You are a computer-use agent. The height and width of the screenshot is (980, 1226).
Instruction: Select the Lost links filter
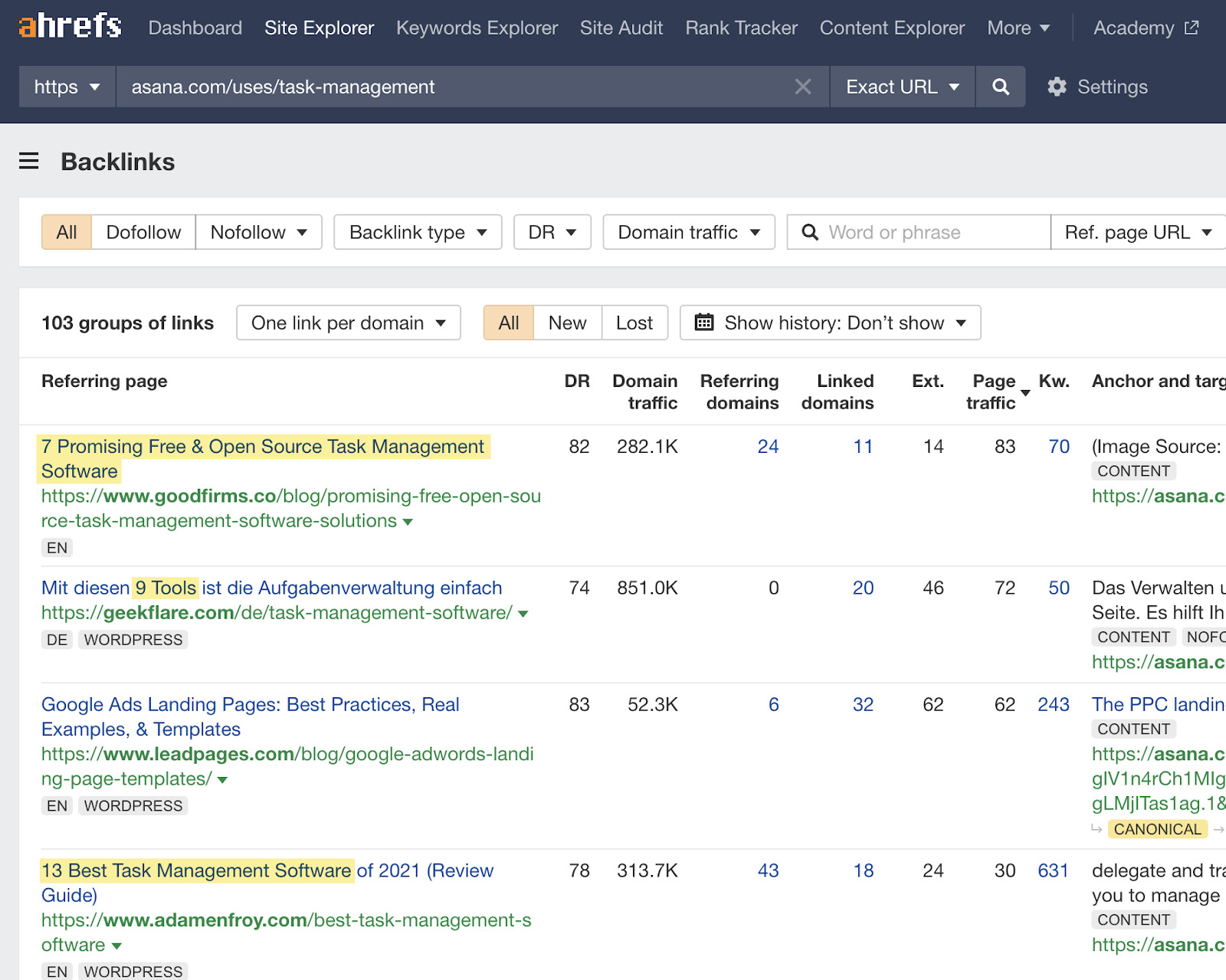[634, 323]
